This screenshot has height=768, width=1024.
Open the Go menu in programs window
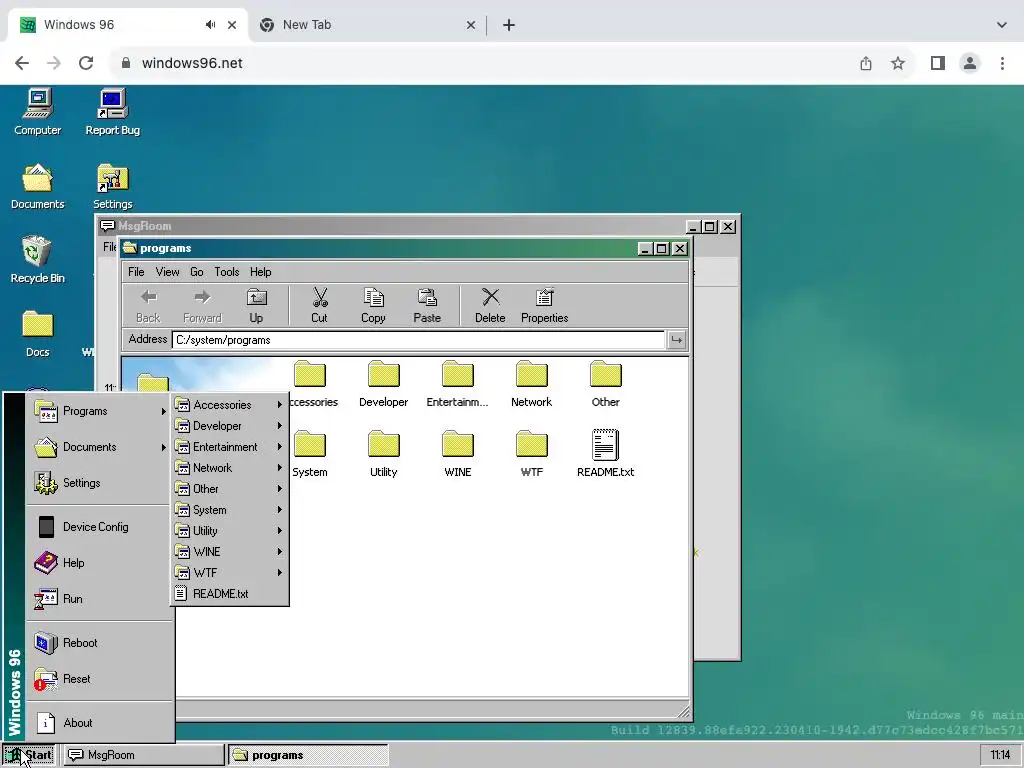[197, 272]
